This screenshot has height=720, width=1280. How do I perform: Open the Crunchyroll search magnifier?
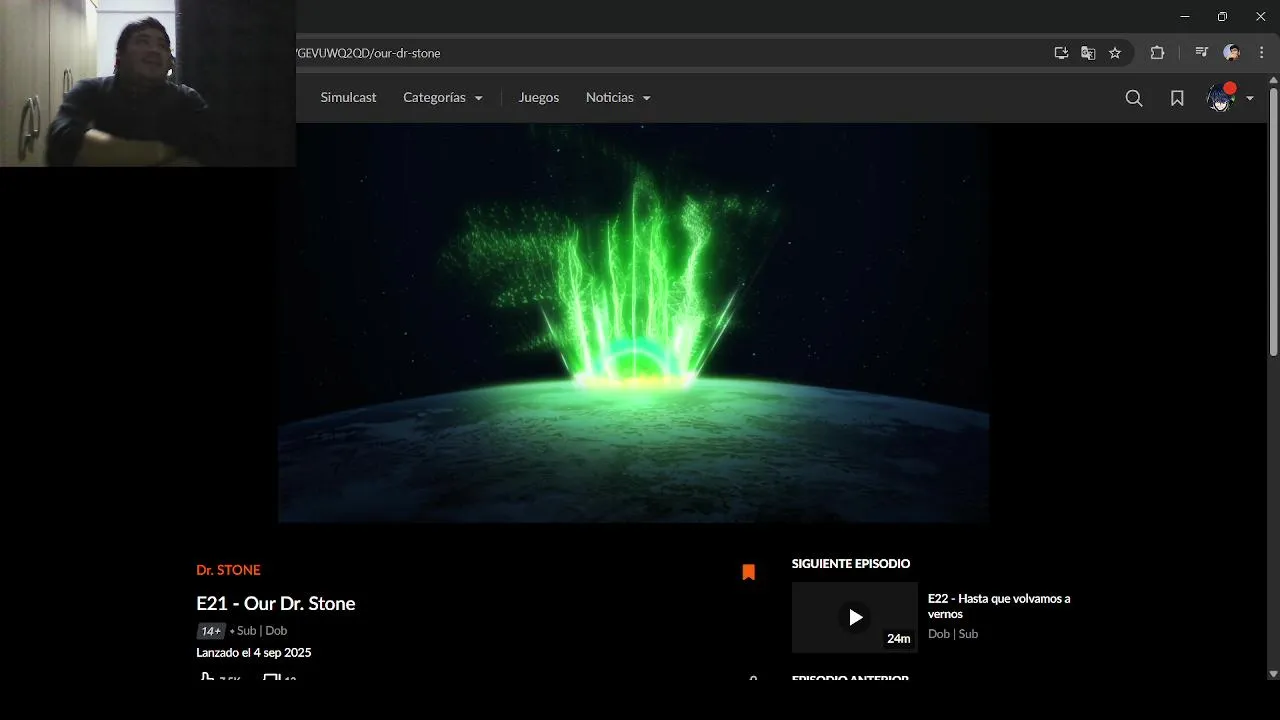[1133, 98]
